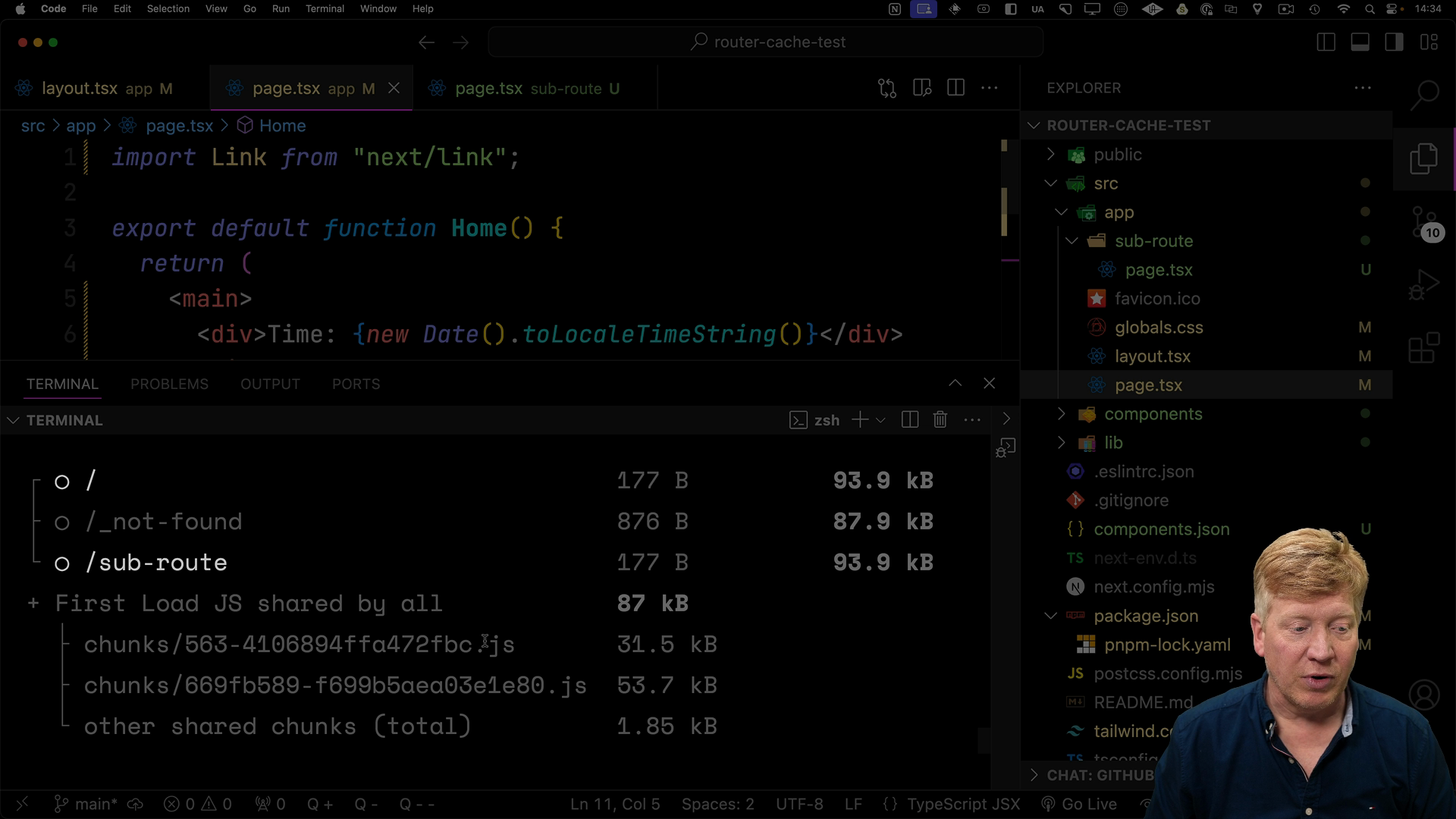Image resolution: width=1456 pixels, height=819 pixels.
Task: Open Explorer Views and More Actions menu
Action: point(1363,88)
